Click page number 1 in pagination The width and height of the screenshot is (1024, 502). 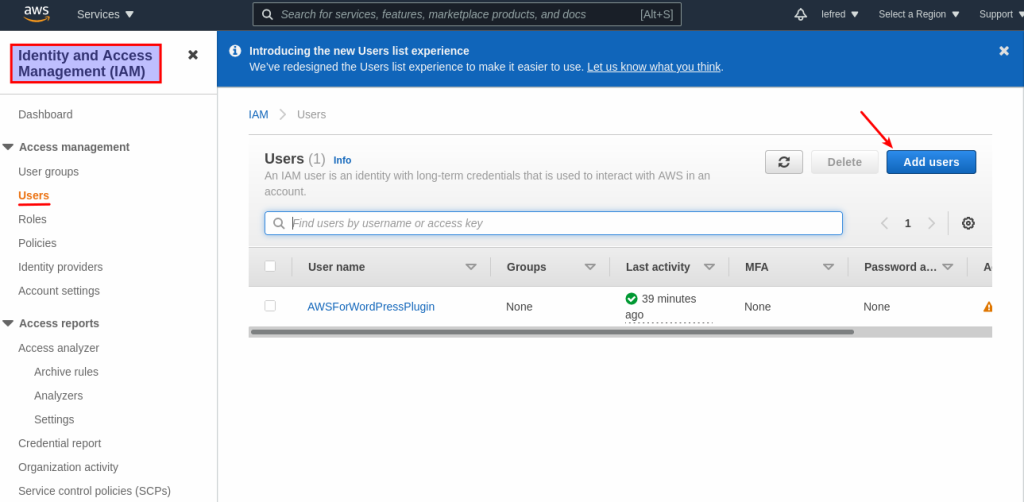[908, 223]
